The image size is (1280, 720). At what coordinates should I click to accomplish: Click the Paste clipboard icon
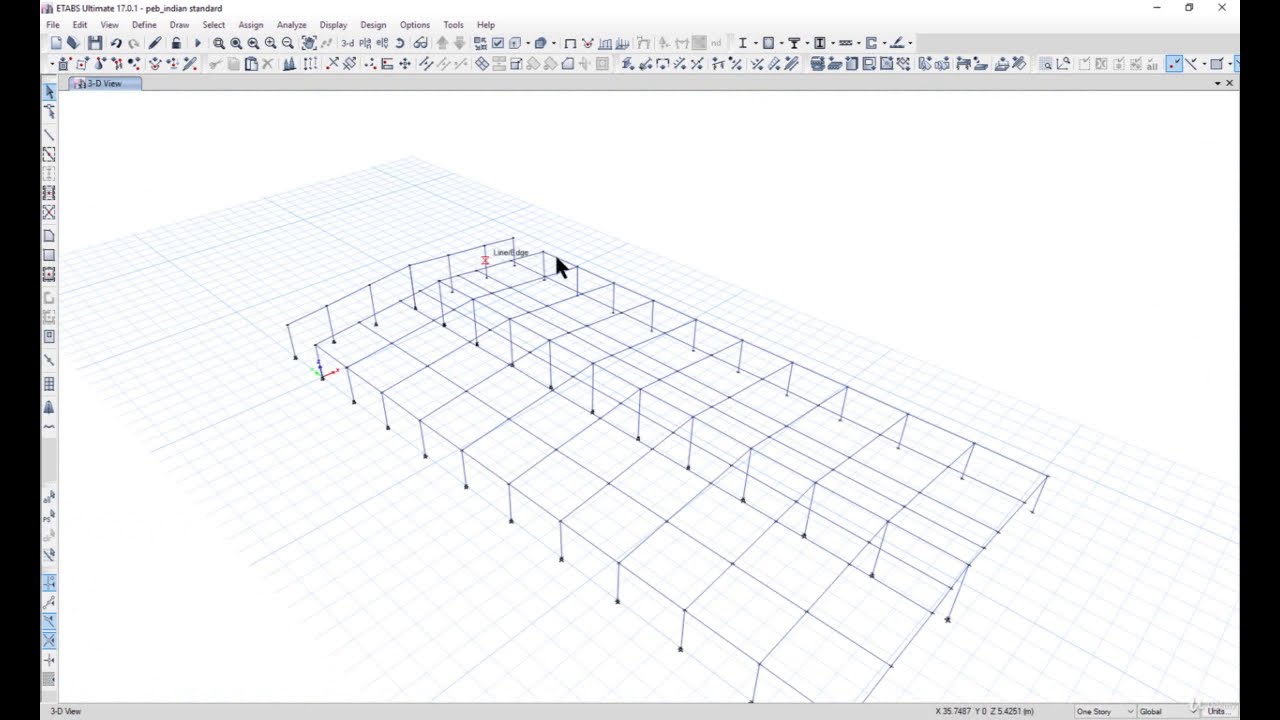(x=251, y=63)
